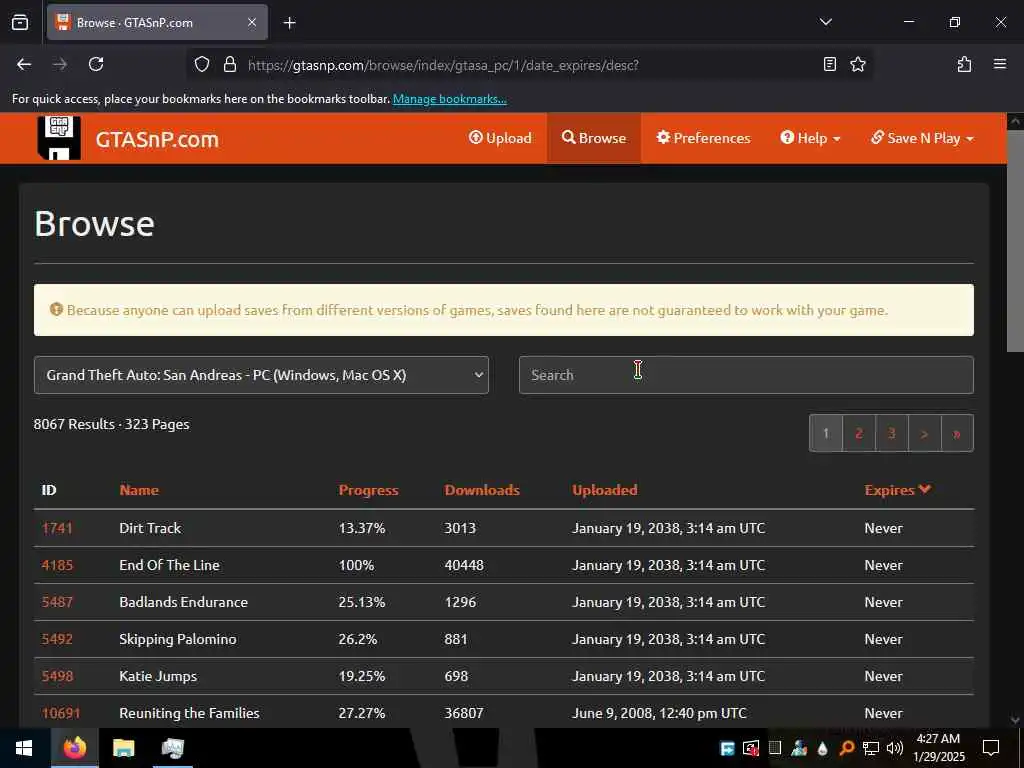Open save ID 5487
1024x768 pixels.
coord(57,602)
